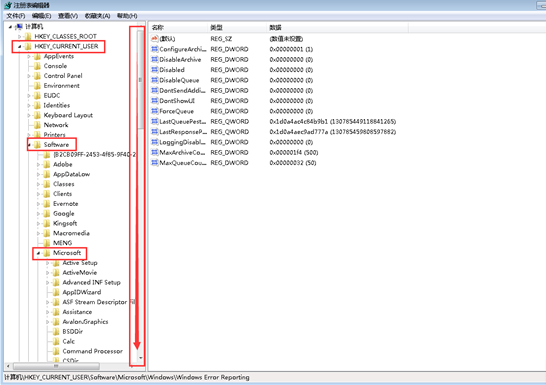
Task: Expand the Control Panel key arrow
Action: [x=29, y=76]
